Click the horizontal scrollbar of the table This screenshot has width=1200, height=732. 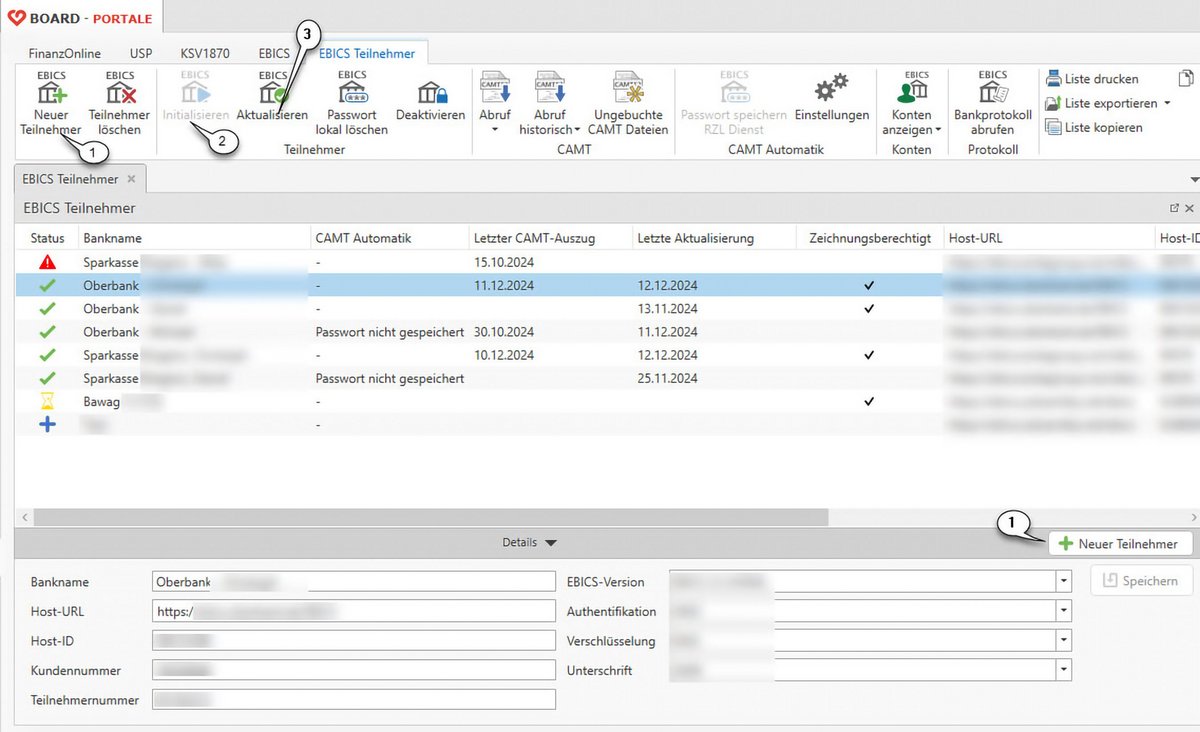pos(430,517)
